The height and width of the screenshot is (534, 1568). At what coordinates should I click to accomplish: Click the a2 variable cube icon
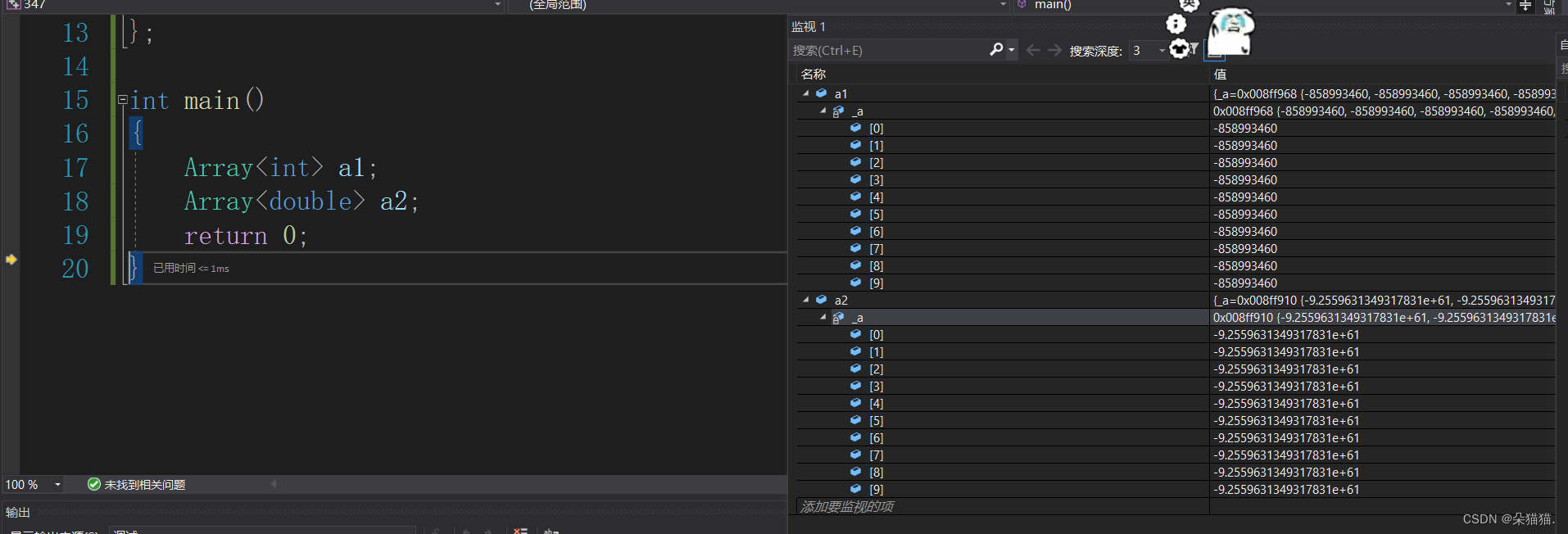[822, 300]
